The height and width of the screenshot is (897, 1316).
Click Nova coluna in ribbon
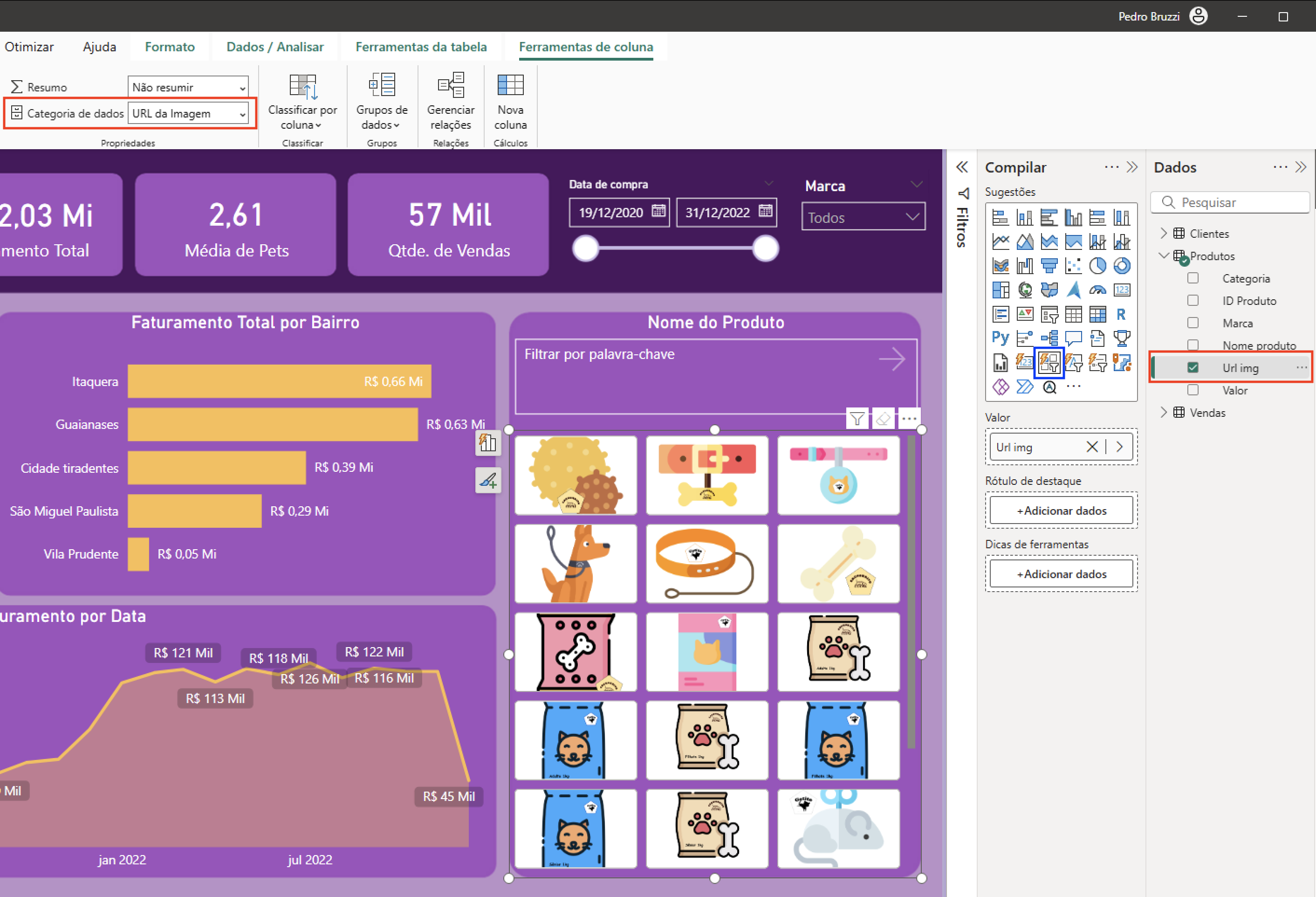[x=510, y=102]
